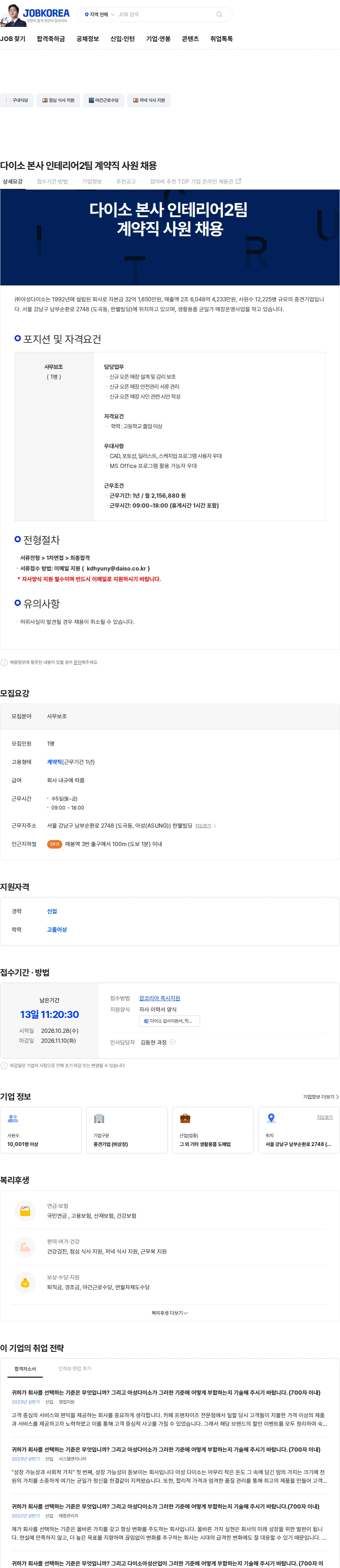The width and height of the screenshot is (340, 1568).
Task: Open the 콘텐츠 menu
Action: (x=191, y=39)
